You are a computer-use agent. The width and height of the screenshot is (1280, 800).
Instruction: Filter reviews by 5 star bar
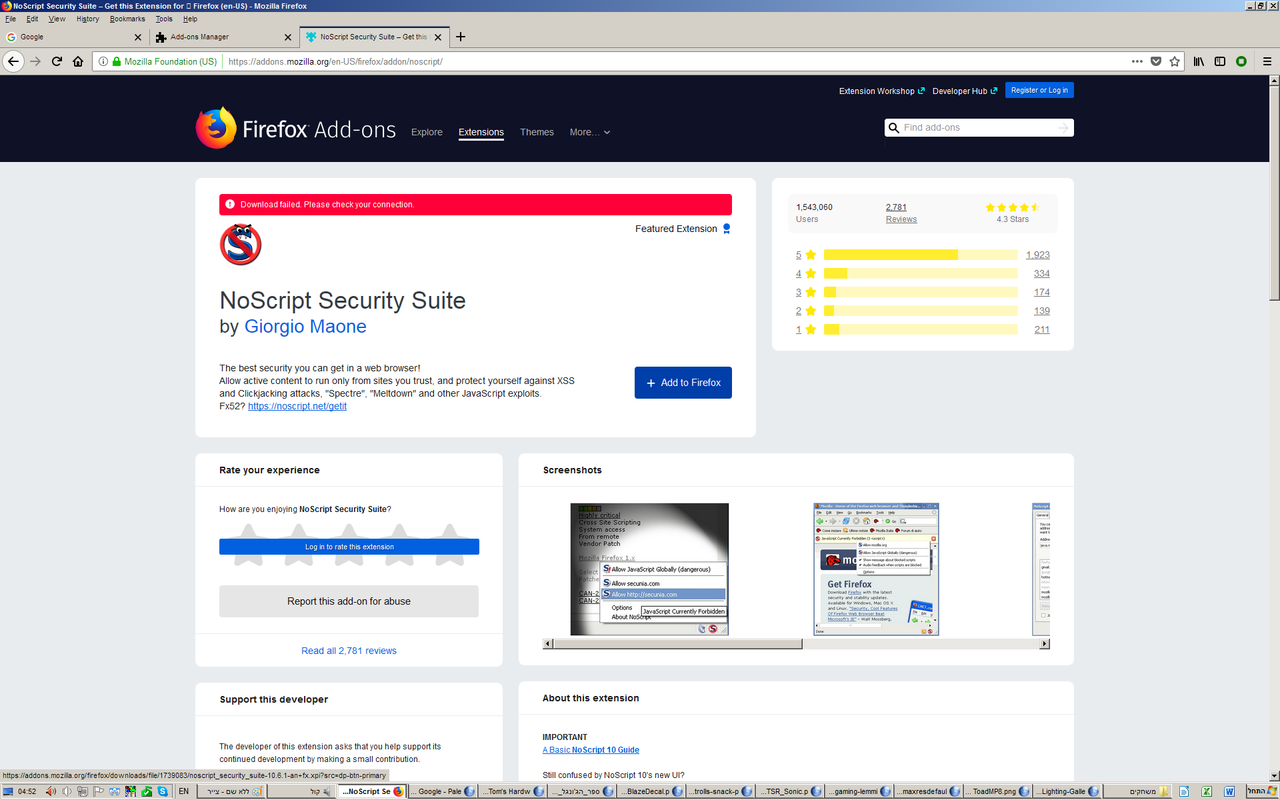921,255
